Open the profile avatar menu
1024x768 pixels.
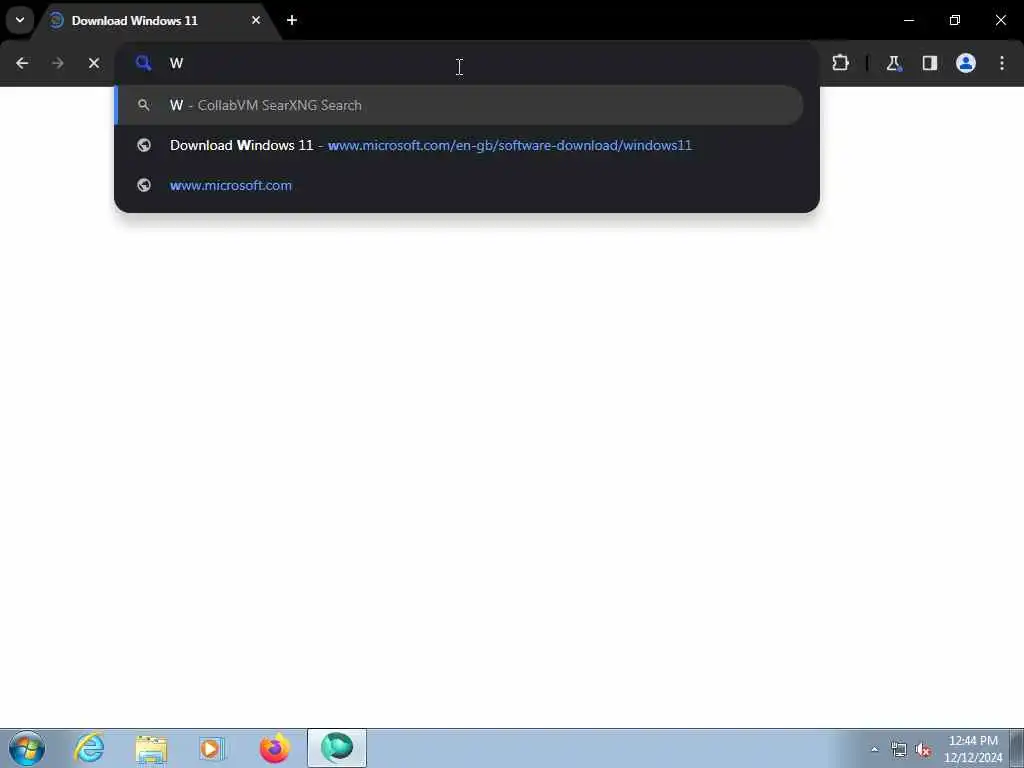click(x=966, y=63)
